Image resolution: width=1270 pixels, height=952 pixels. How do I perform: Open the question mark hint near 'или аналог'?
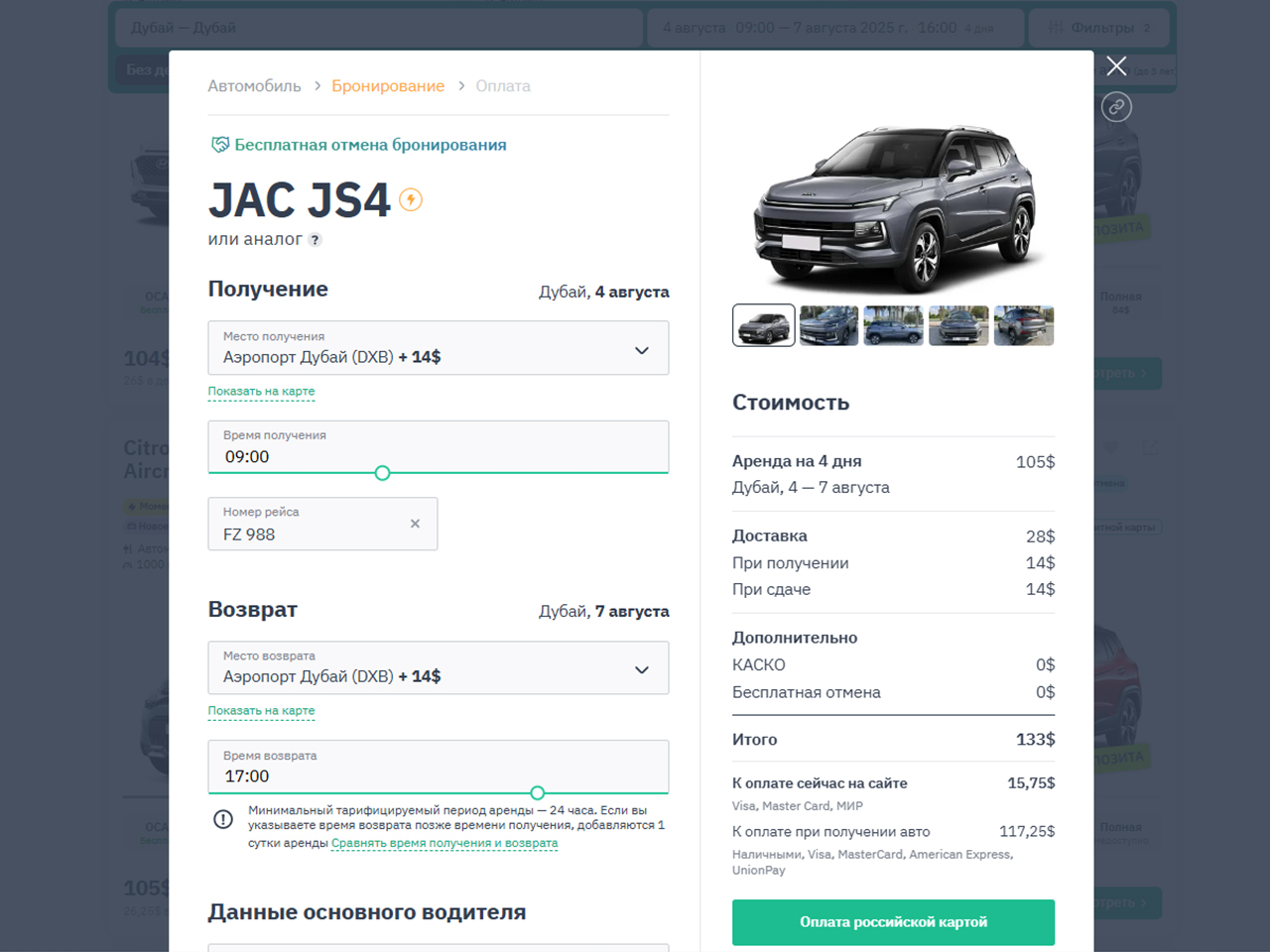point(315,239)
